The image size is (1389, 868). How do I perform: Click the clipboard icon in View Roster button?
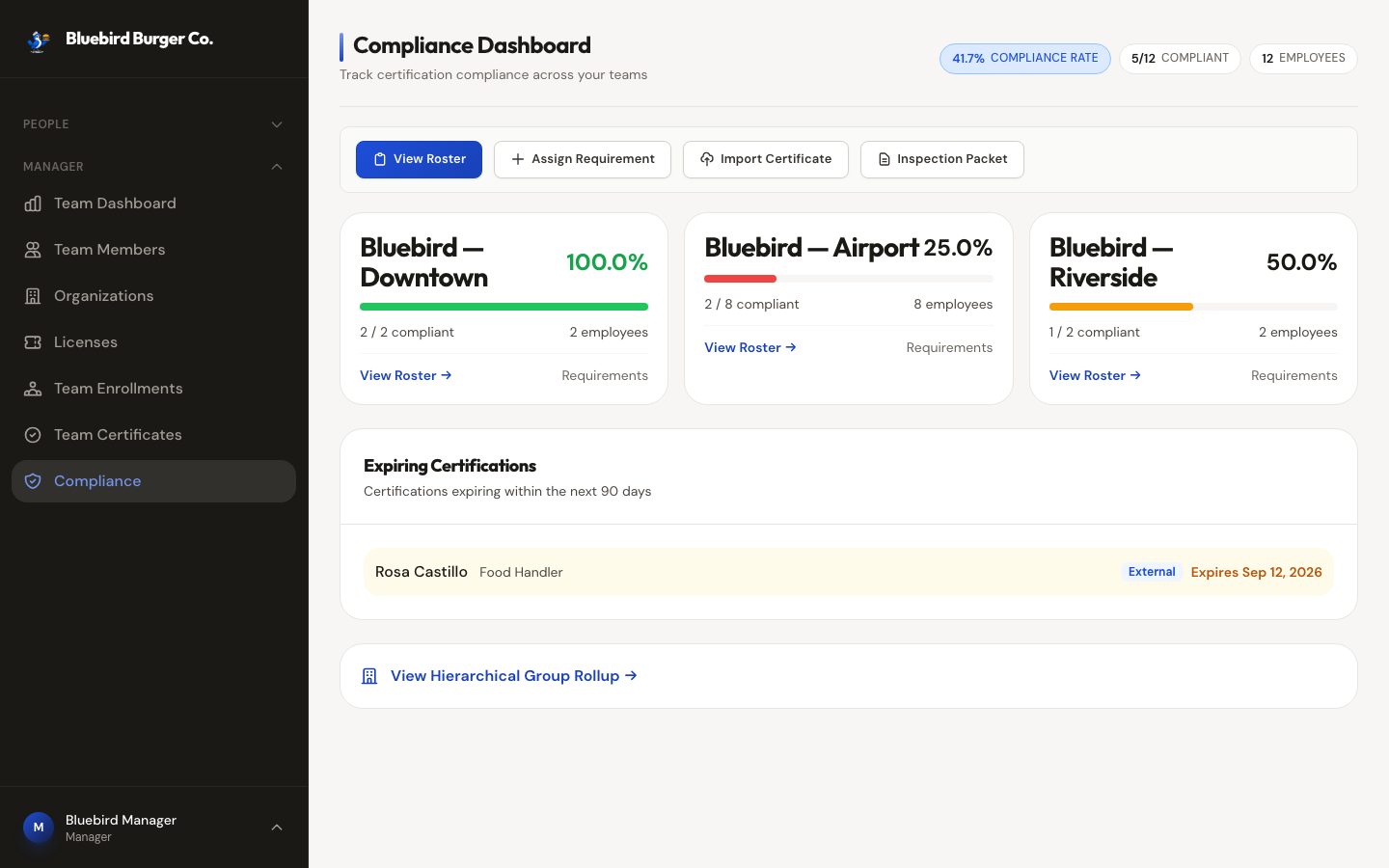click(380, 159)
